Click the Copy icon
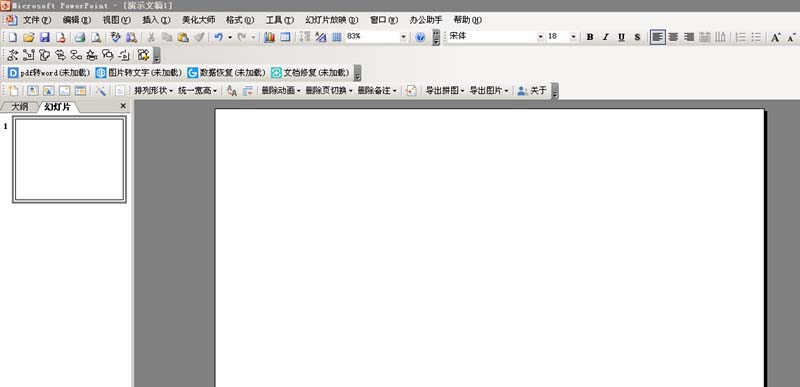Image resolution: width=800 pixels, height=387 pixels. (x=167, y=37)
